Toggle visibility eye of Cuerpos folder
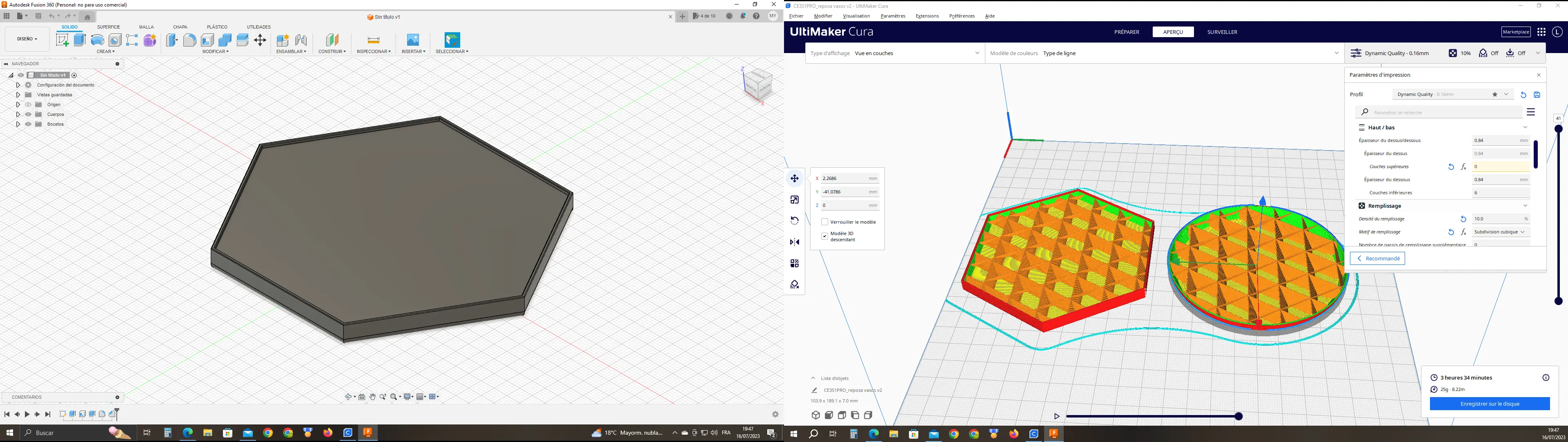Image resolution: width=1568 pixels, height=442 pixels. [28, 114]
